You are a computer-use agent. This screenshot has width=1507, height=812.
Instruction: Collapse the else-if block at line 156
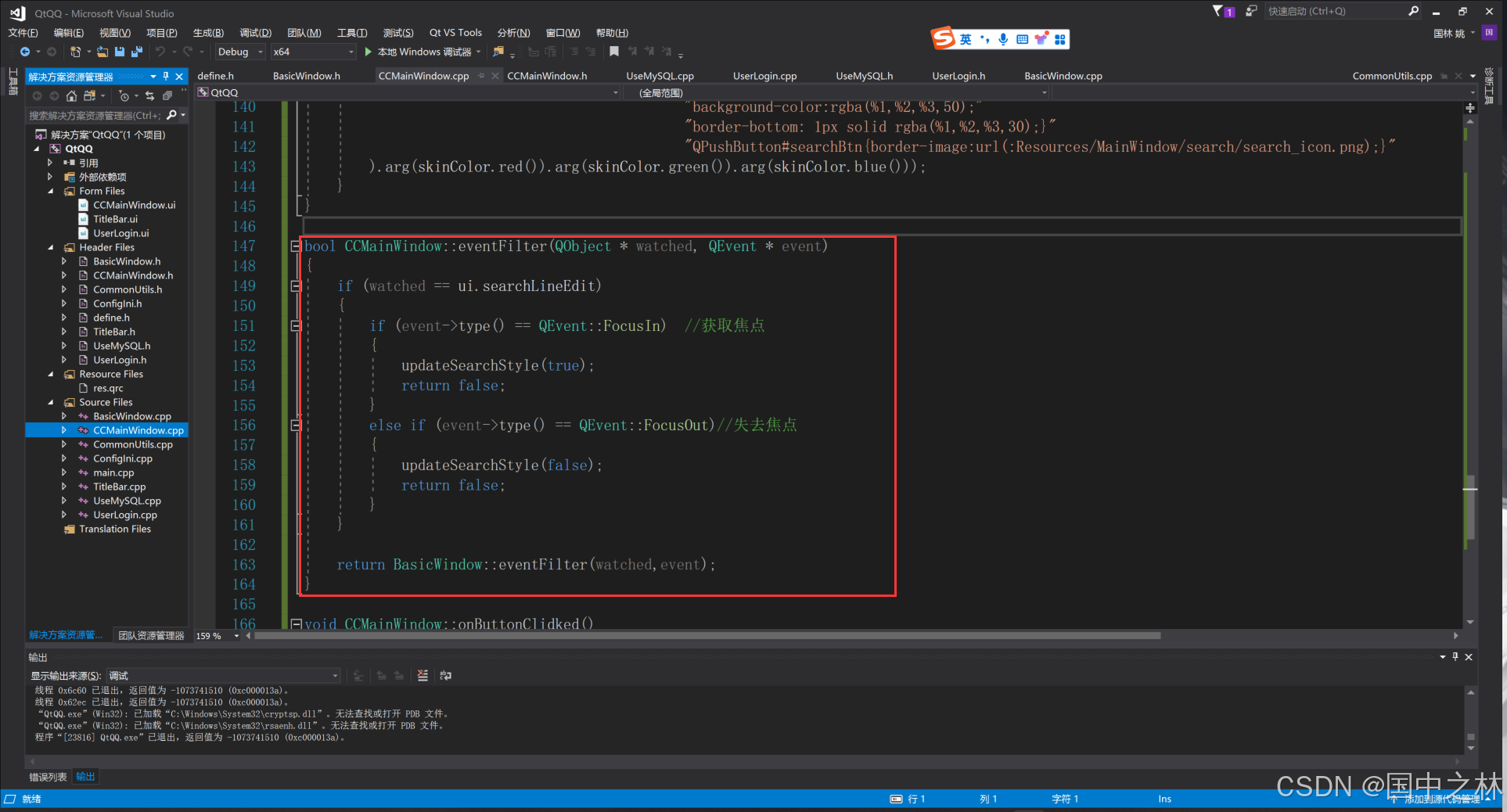tap(296, 425)
